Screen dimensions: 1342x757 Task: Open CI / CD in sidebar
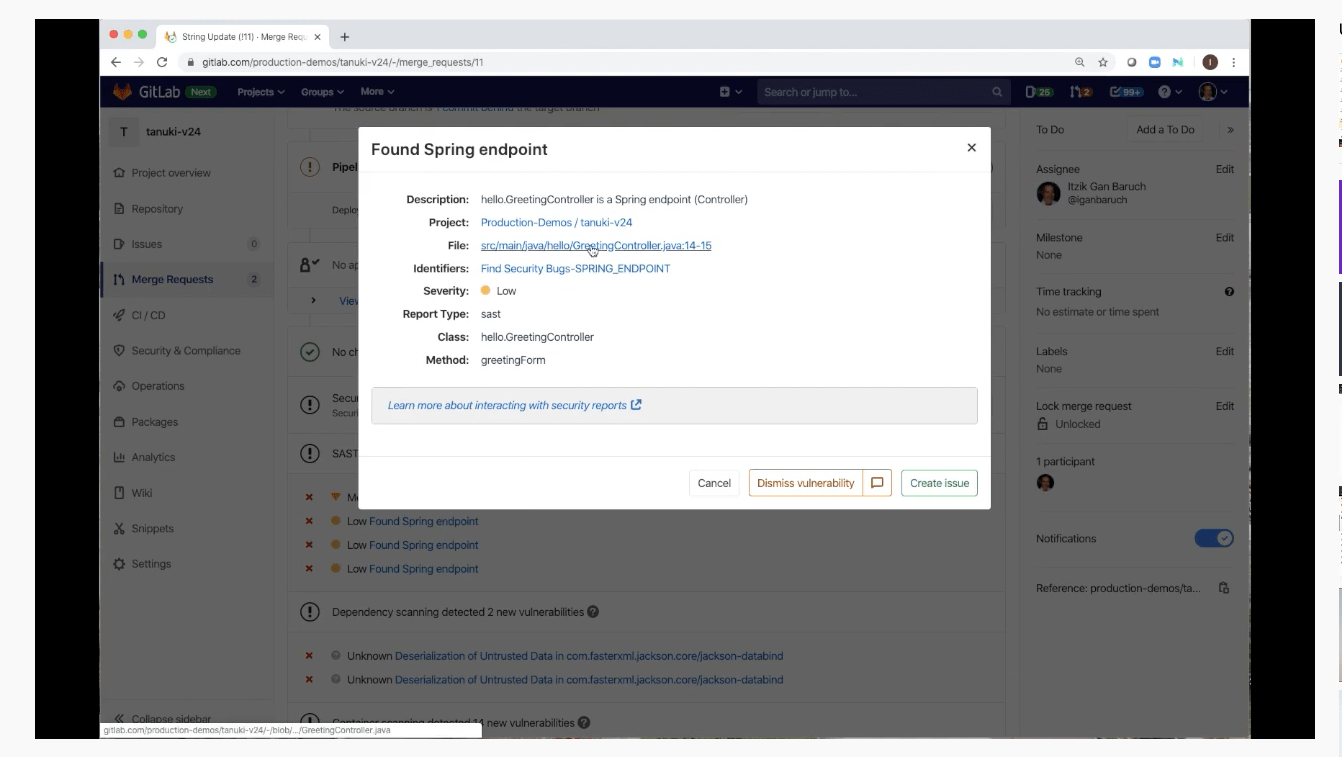[148, 315]
